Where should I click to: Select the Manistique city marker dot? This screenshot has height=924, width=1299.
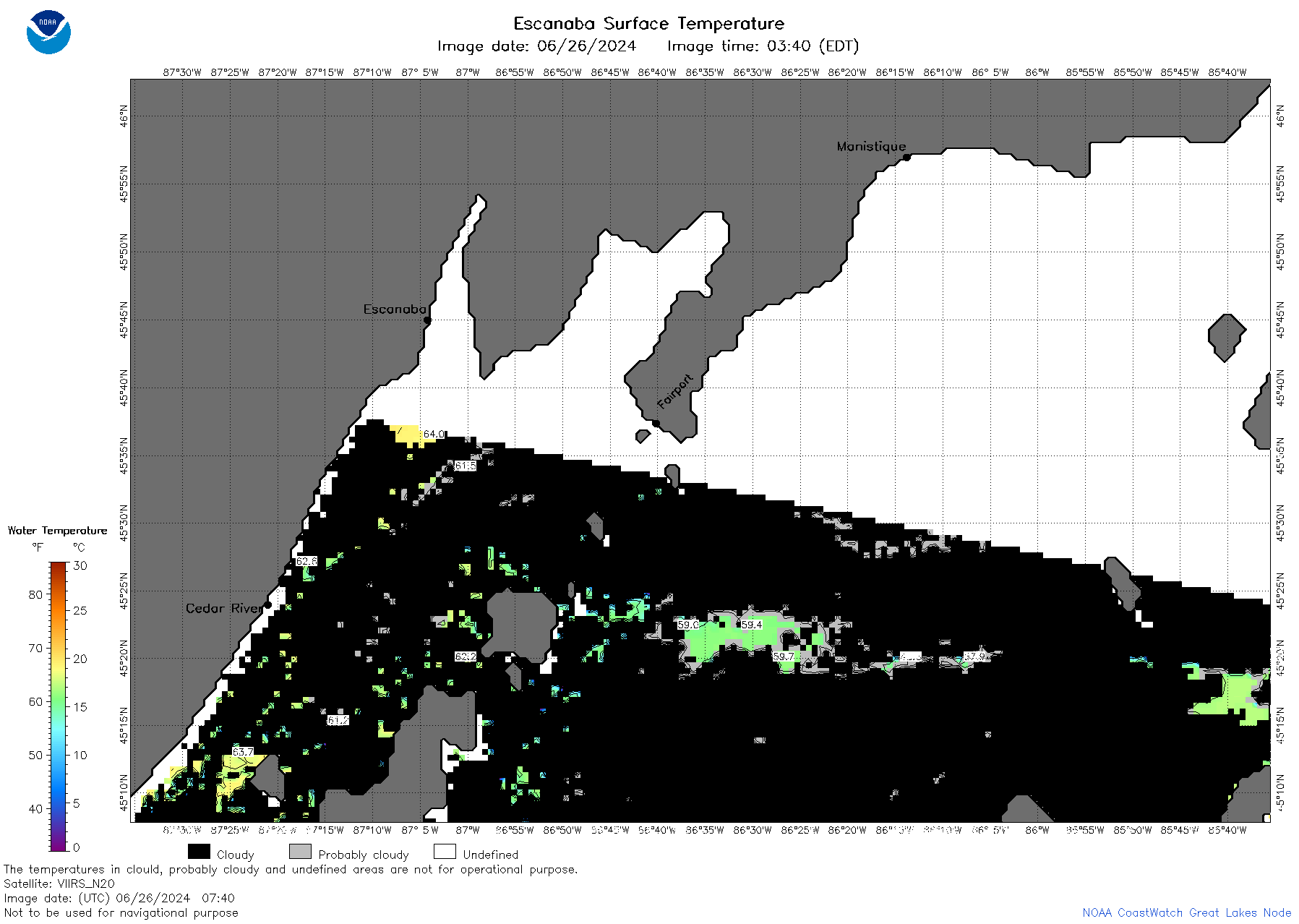906,157
